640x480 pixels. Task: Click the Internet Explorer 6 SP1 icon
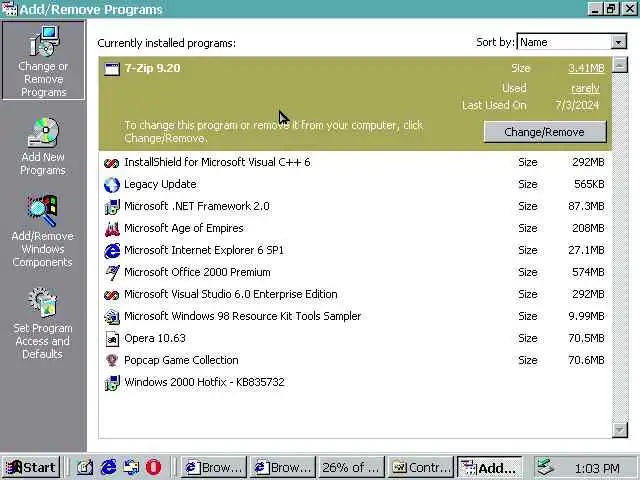click(x=111, y=251)
